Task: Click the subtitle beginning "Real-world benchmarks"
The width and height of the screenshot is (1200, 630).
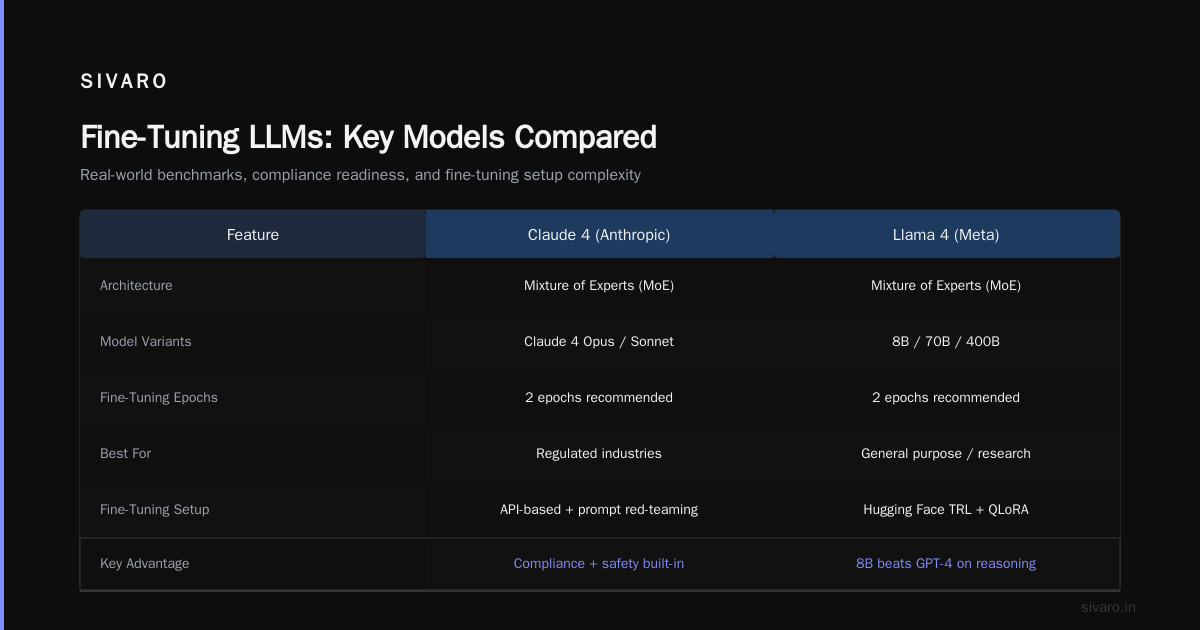Action: click(x=360, y=175)
